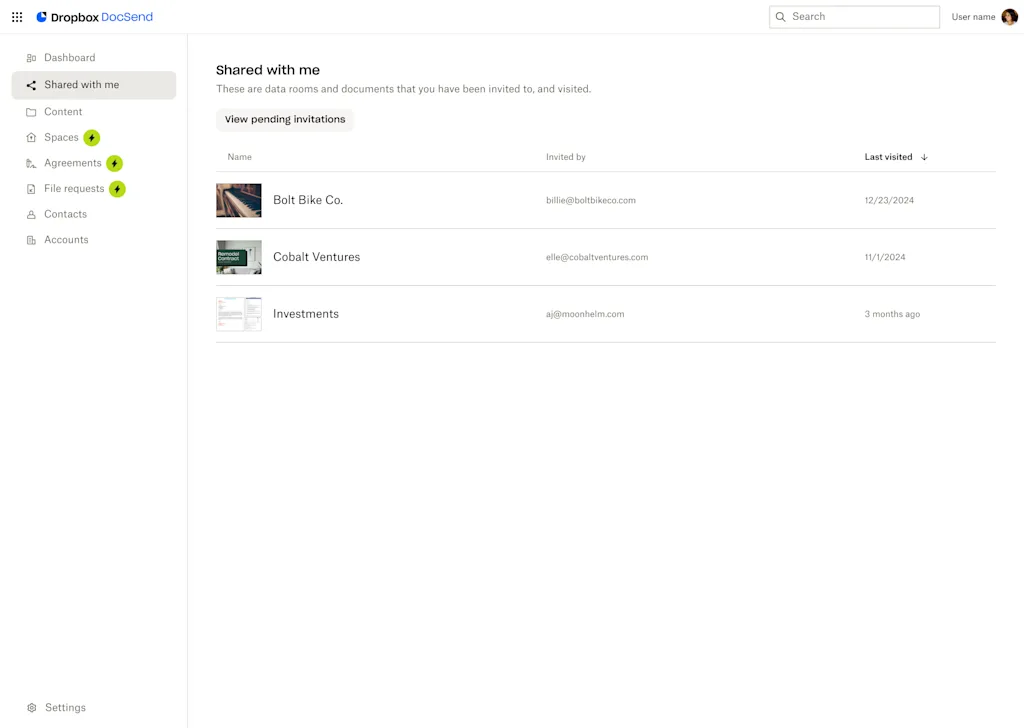Select the Content folder icon
This screenshot has height=728, width=1024.
(x=32, y=111)
